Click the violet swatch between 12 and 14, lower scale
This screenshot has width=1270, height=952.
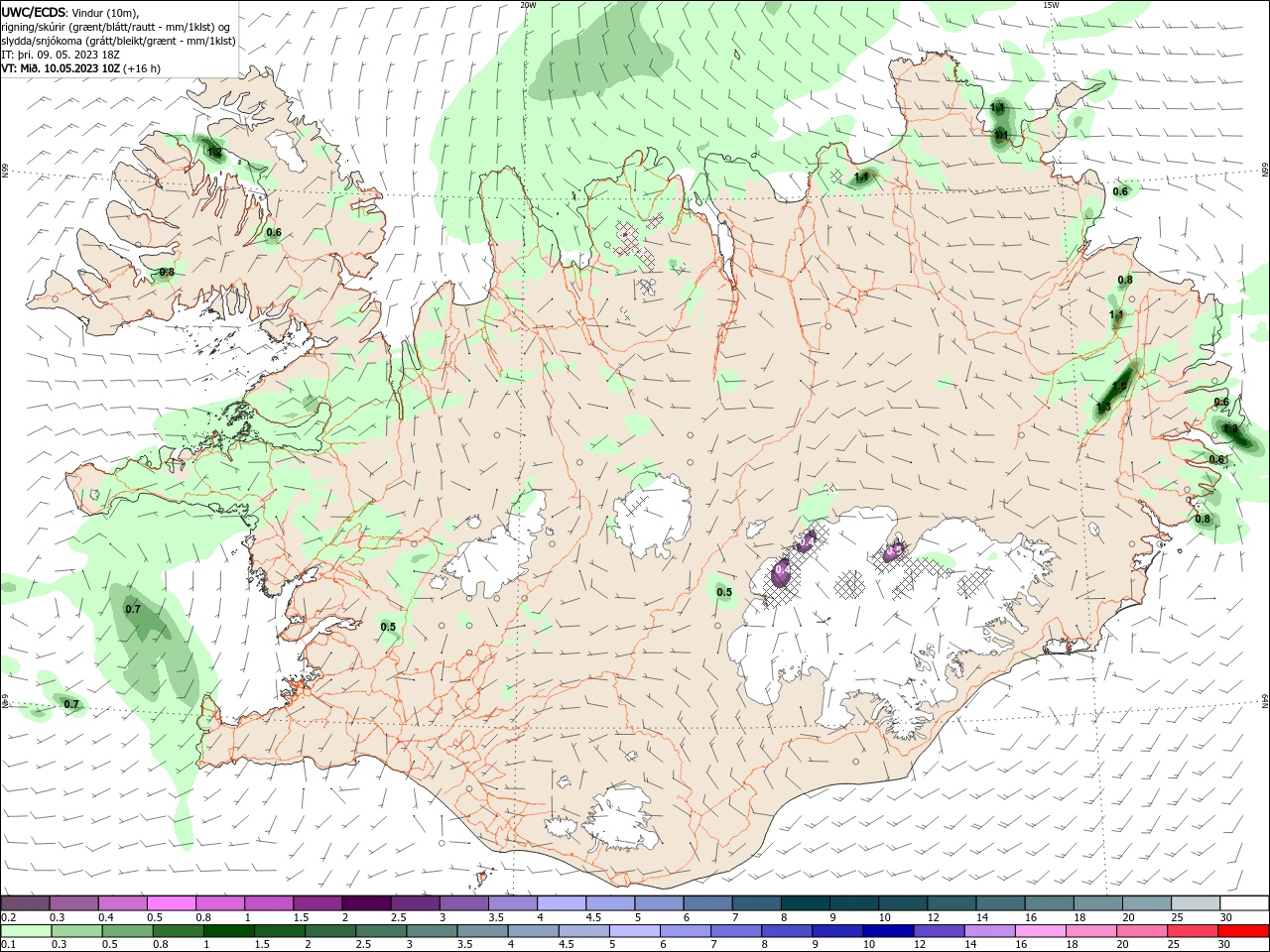point(938,931)
